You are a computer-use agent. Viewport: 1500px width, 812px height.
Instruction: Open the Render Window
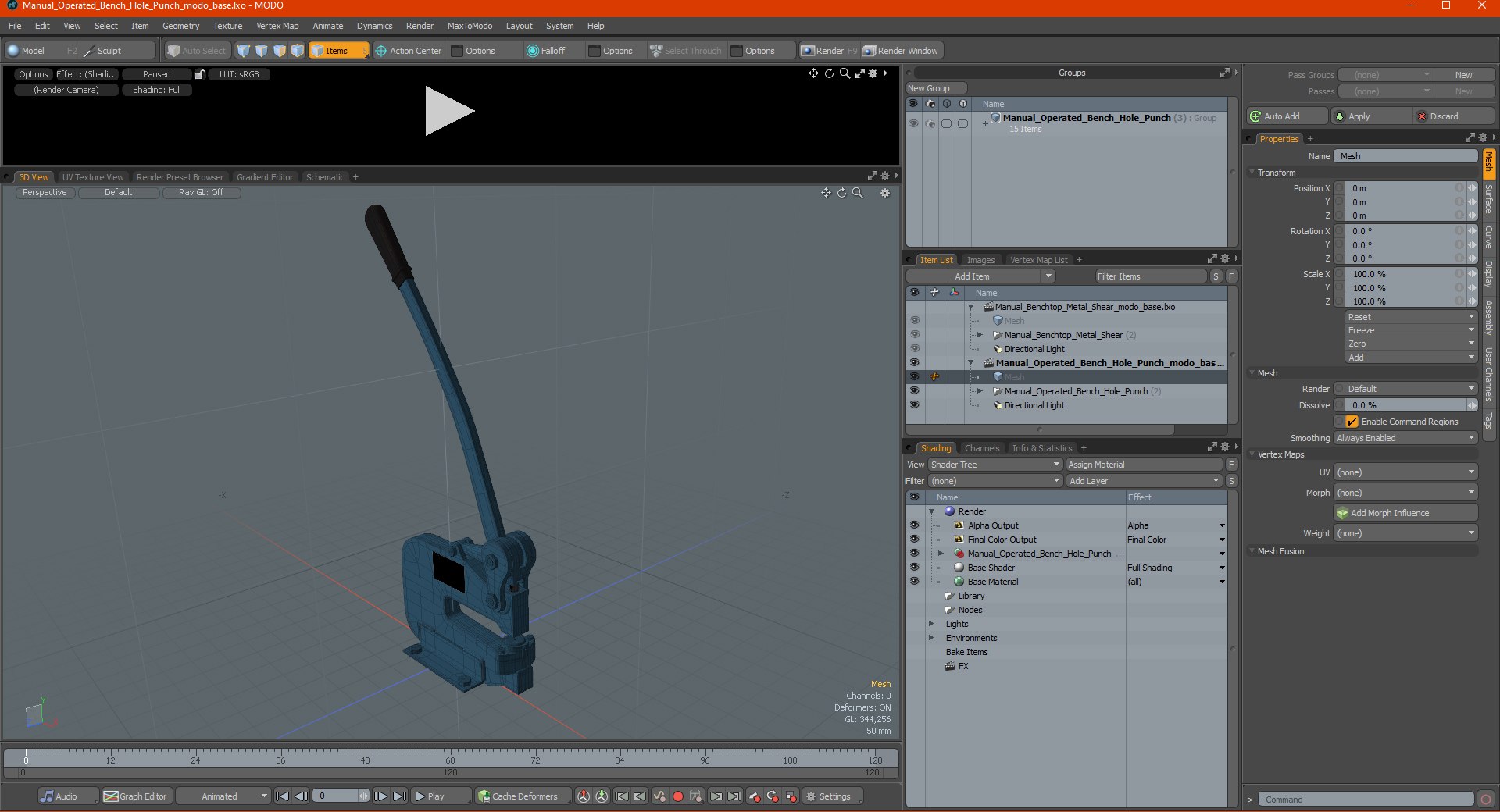coord(902,51)
